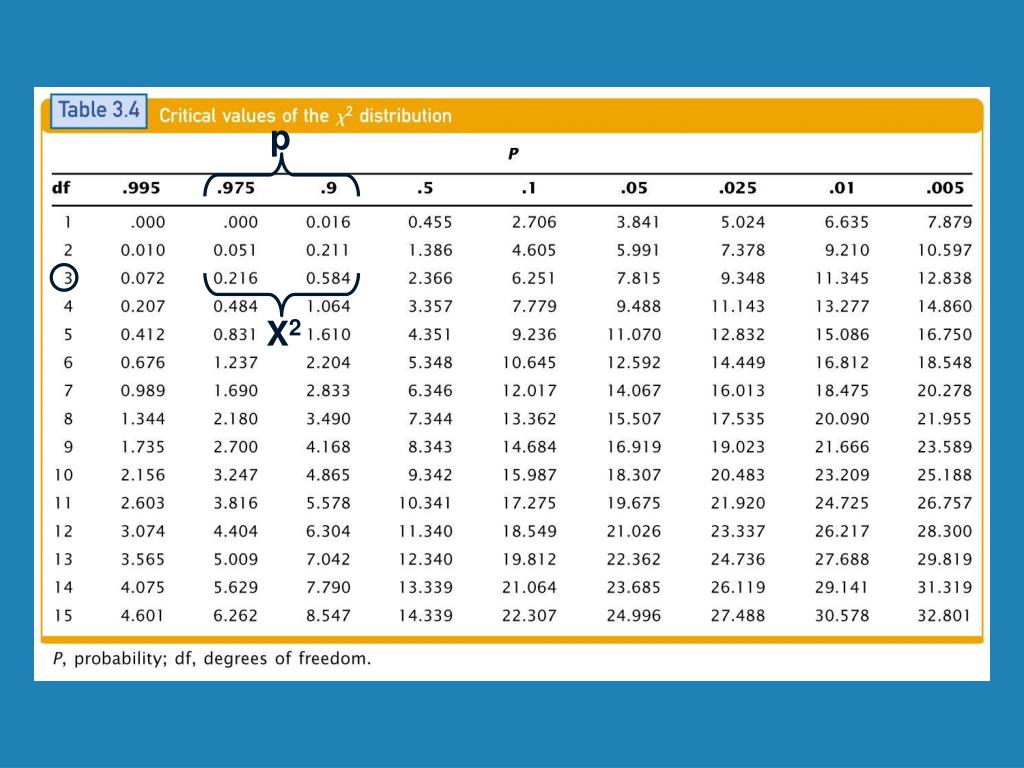Viewport: 1024px width, 768px height.
Task: Select the value 11.070 in row 5
Action: tap(633, 335)
